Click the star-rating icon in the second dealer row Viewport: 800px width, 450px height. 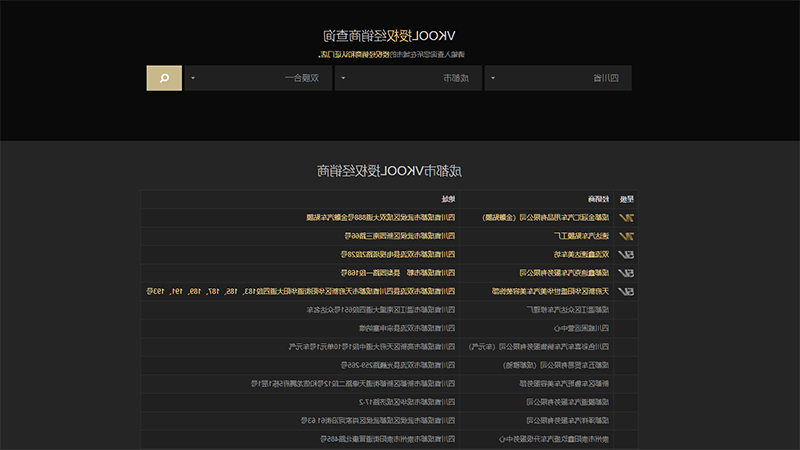tap(626, 236)
